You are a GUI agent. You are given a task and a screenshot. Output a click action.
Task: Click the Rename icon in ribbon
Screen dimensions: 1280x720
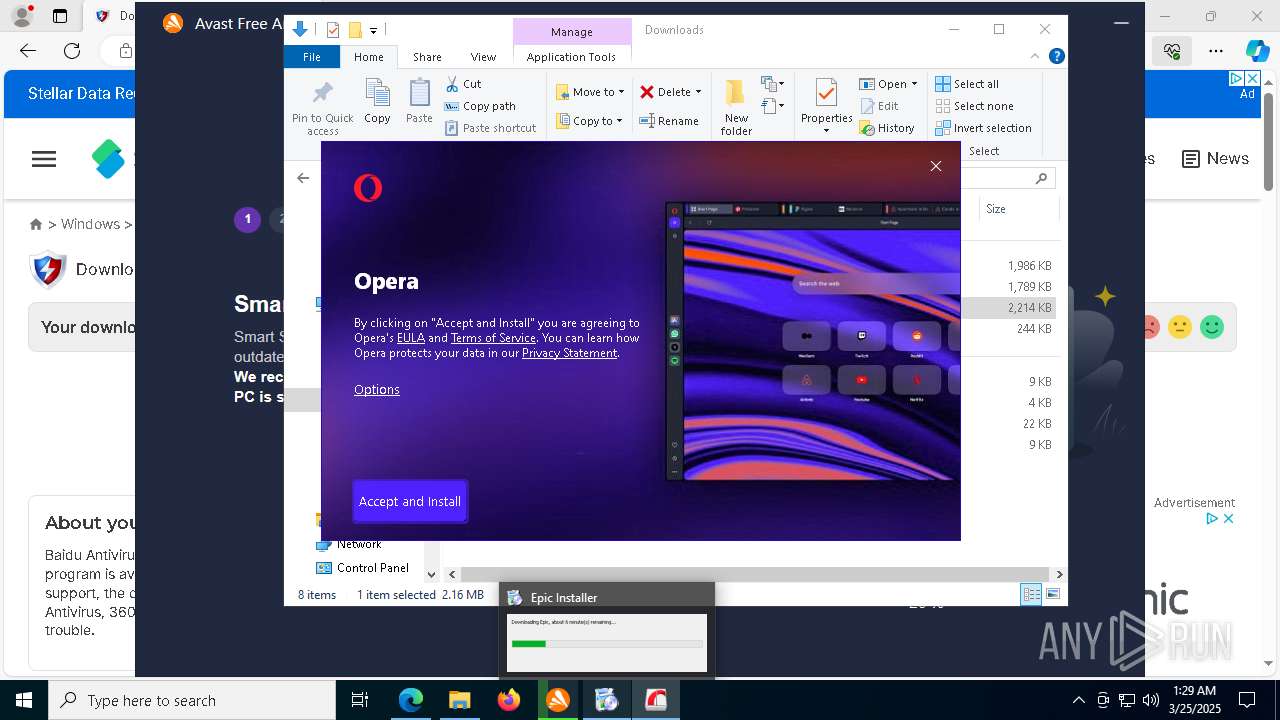[x=647, y=121]
